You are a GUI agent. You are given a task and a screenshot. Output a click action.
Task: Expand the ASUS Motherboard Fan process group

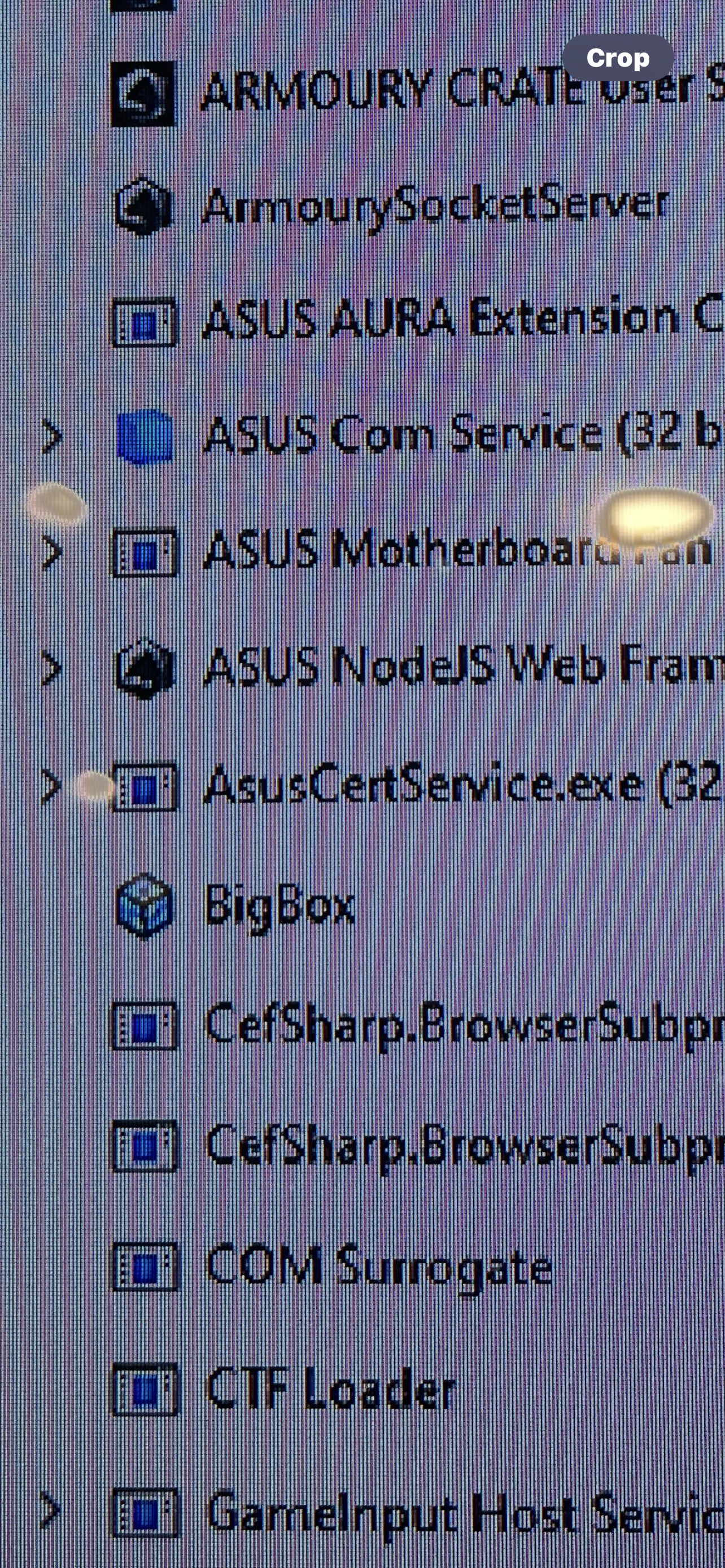click(x=53, y=553)
